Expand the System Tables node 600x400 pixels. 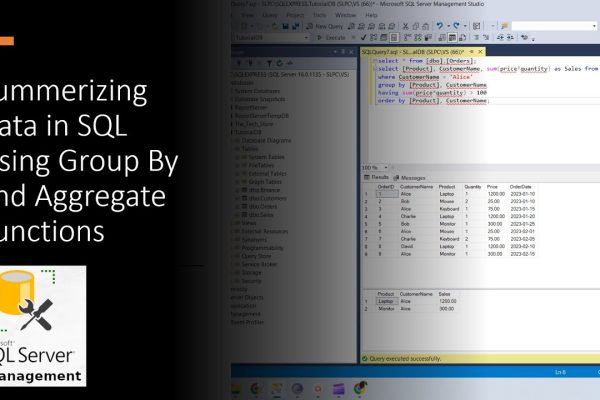click(237, 156)
